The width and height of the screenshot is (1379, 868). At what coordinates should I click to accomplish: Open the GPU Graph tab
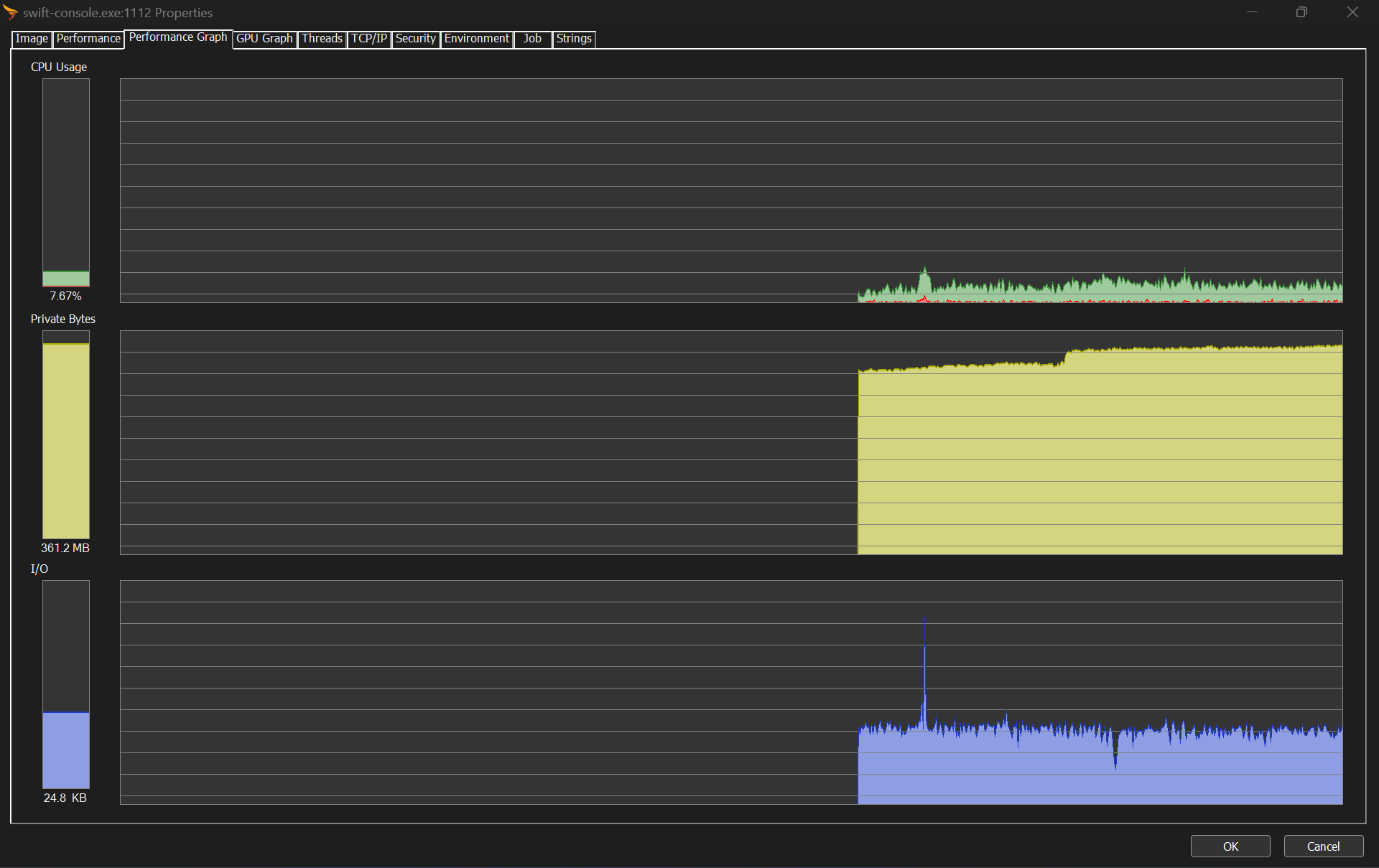pos(264,39)
